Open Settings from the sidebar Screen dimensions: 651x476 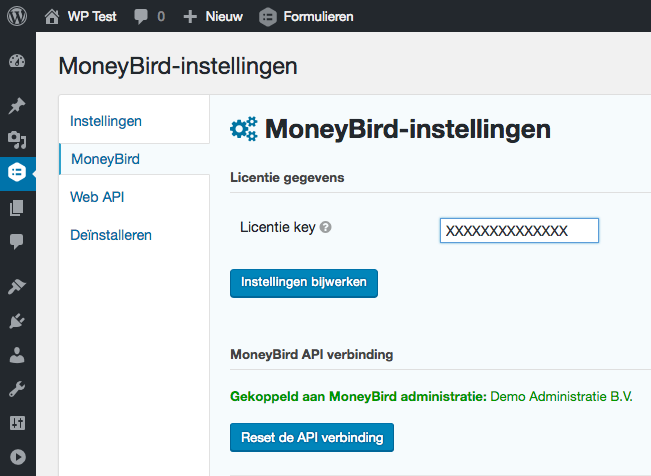[17, 422]
